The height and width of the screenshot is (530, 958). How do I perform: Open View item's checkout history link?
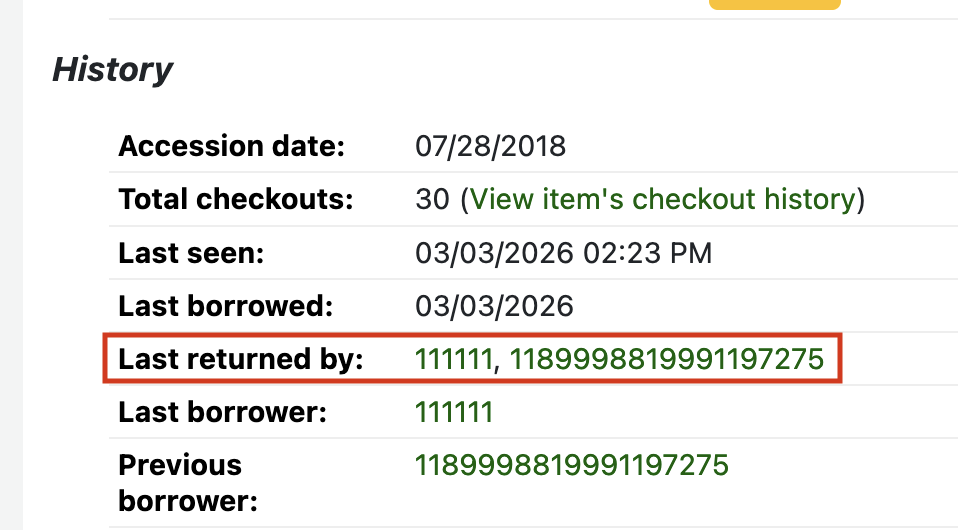click(x=662, y=199)
